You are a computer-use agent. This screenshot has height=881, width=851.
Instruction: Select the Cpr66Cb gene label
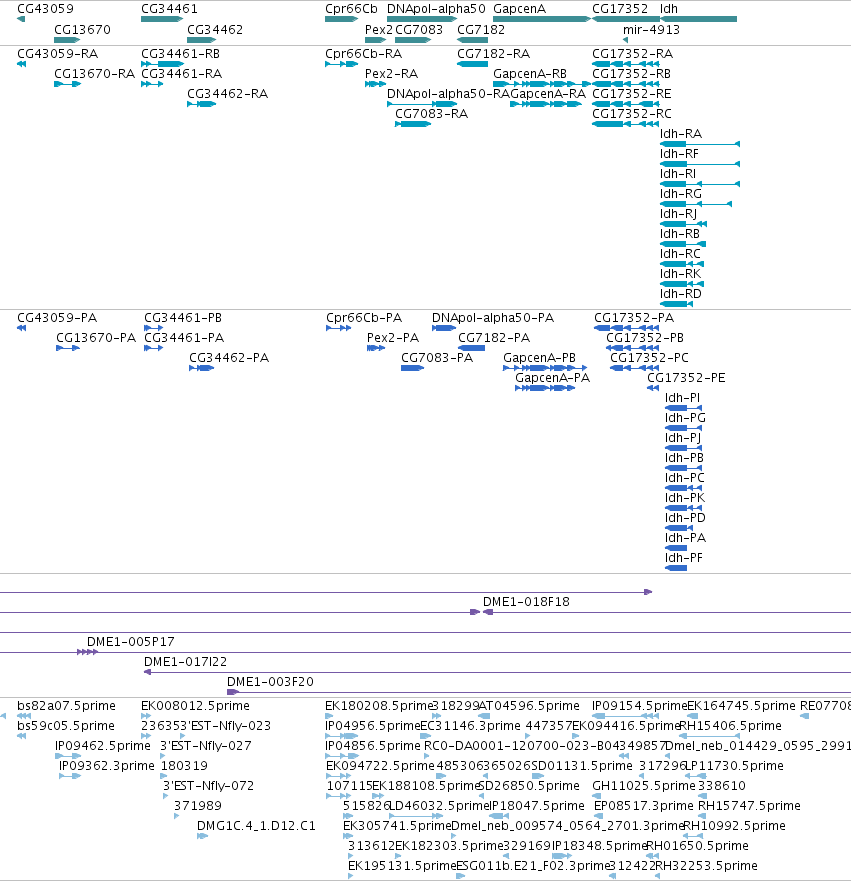pyautogui.click(x=351, y=9)
